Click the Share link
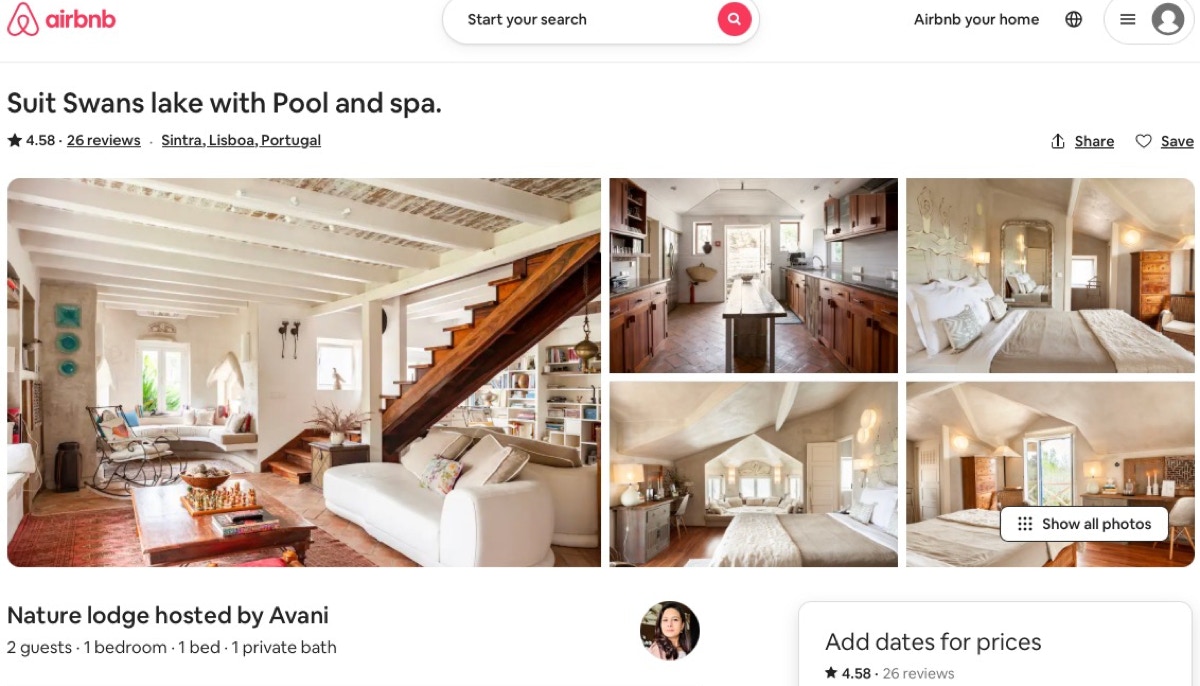Image resolution: width=1200 pixels, height=686 pixels. coord(1094,141)
